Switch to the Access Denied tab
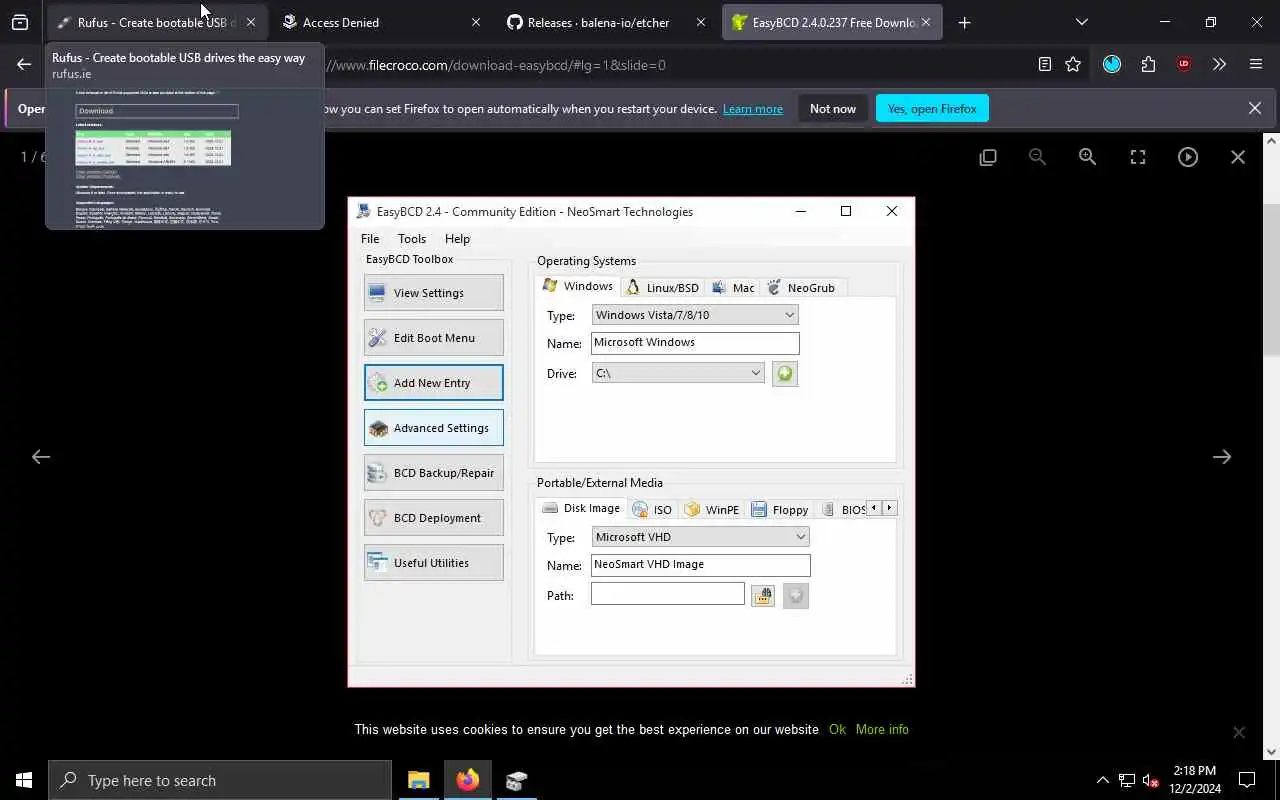This screenshot has width=1280, height=800. [x=379, y=22]
